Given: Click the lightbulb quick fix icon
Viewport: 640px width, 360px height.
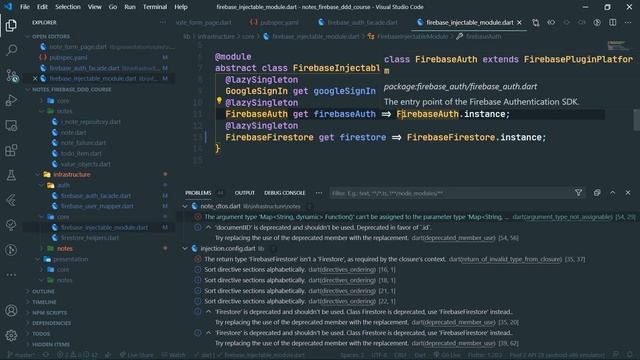Looking at the screenshot, I should click(219, 100).
